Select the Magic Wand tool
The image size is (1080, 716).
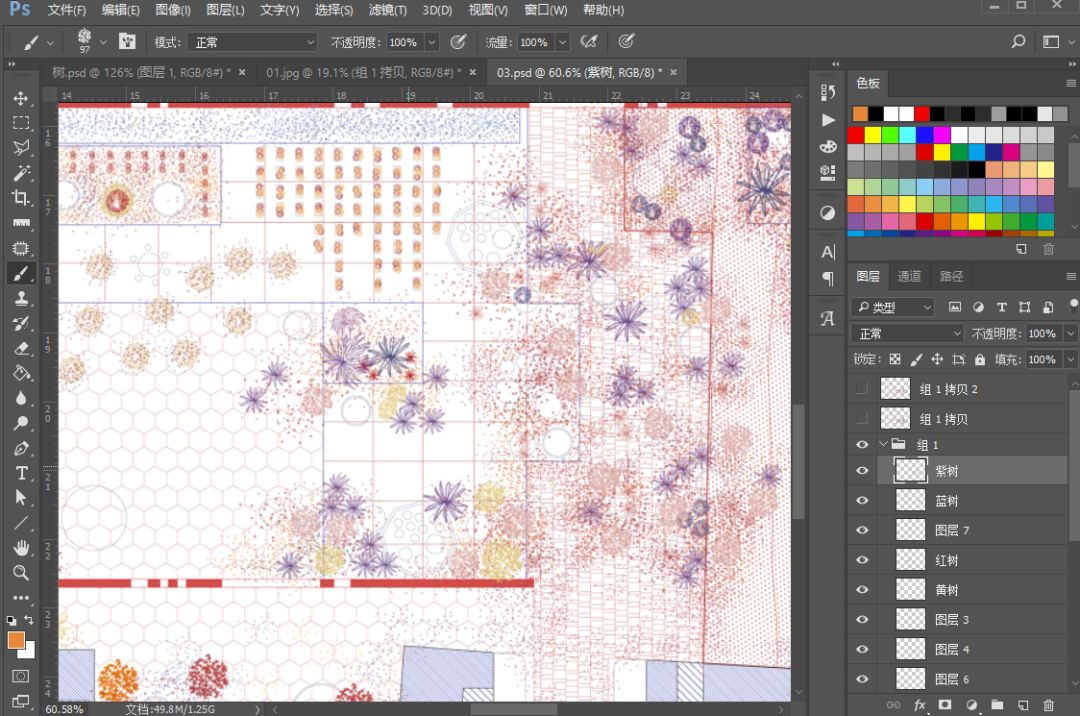[x=21, y=173]
